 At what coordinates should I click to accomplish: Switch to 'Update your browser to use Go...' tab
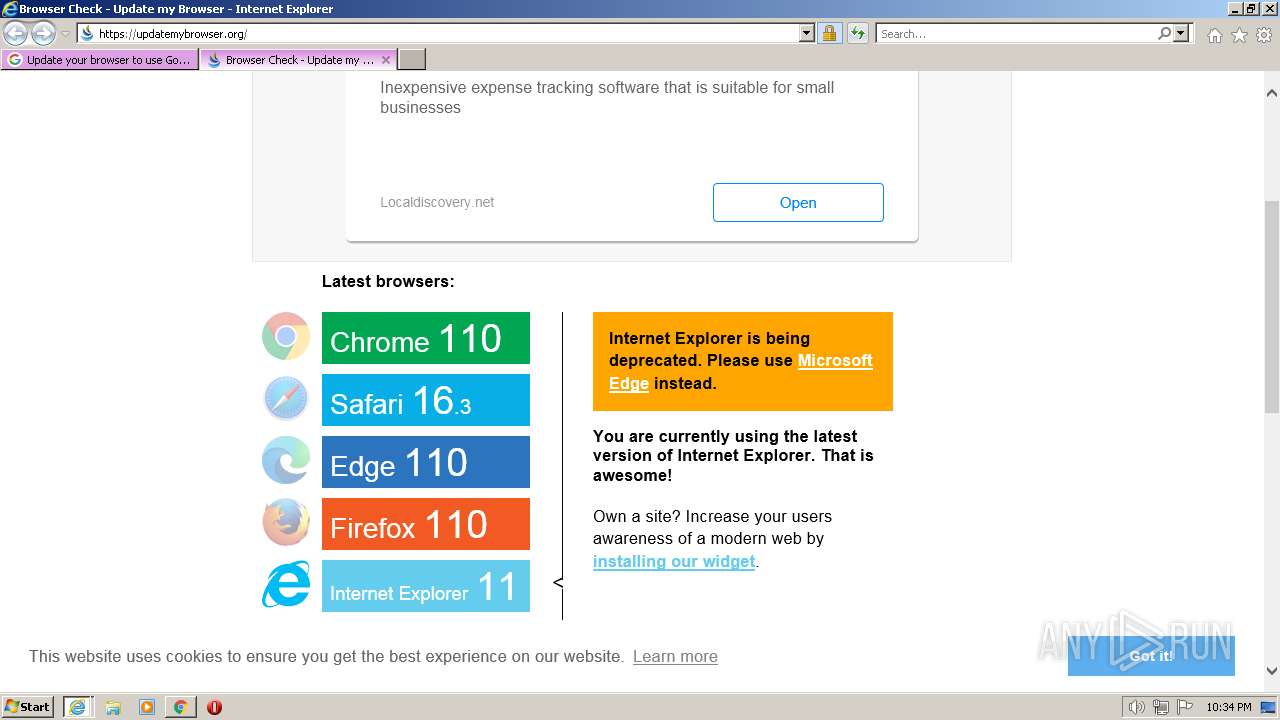100,60
